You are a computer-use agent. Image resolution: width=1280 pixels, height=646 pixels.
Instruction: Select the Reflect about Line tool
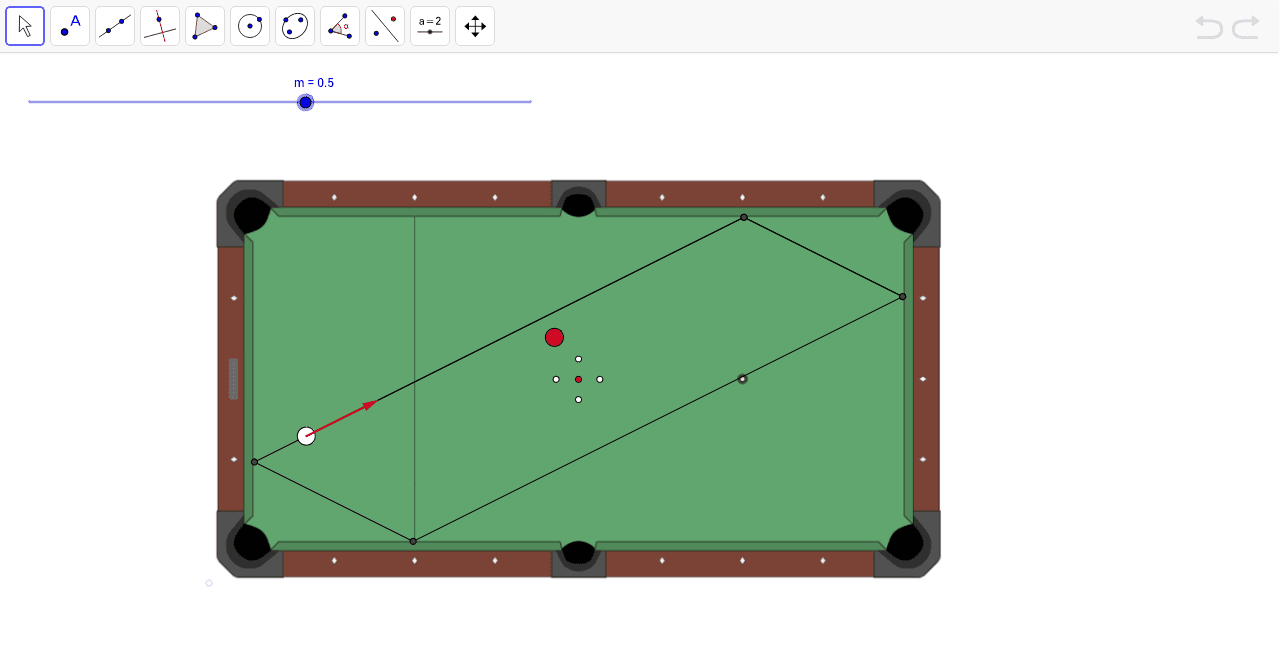385,25
